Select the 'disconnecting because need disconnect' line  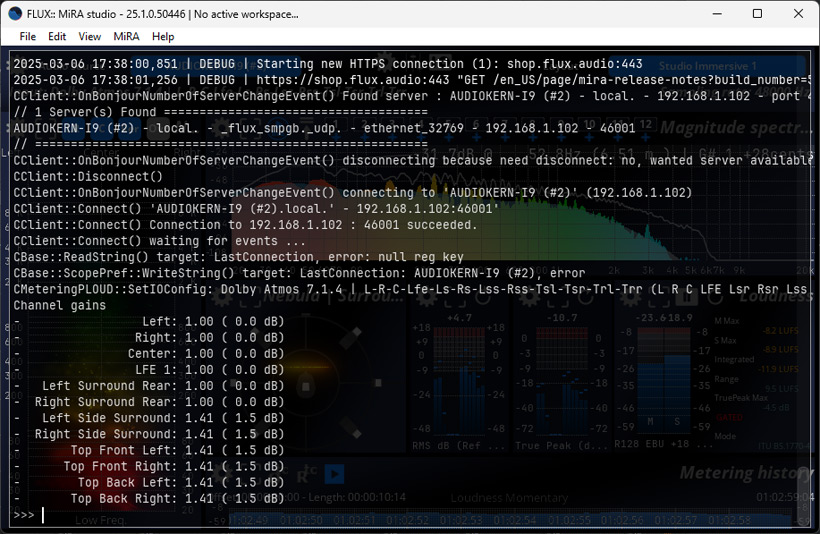coord(412,161)
